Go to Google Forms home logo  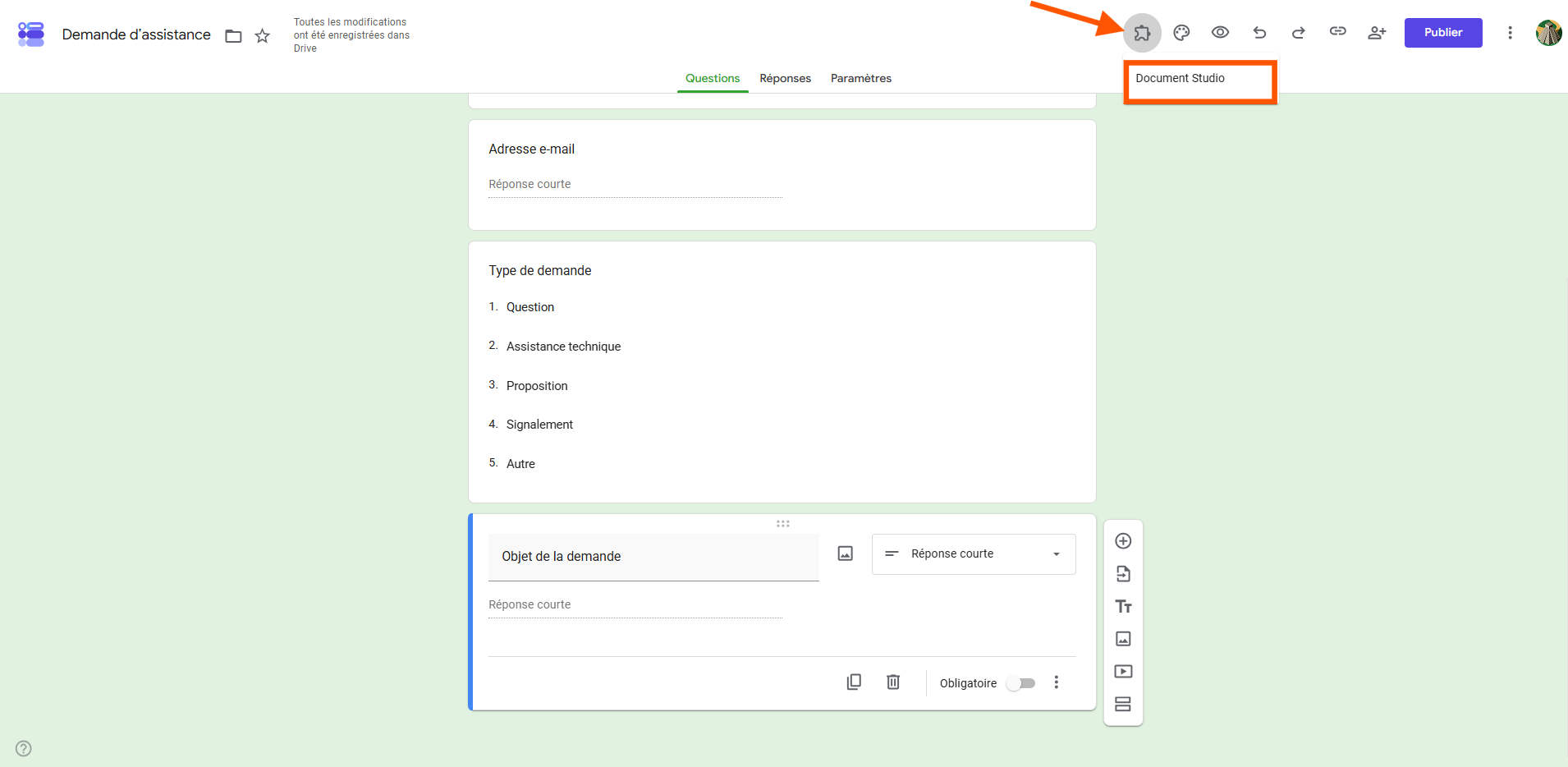[31, 34]
